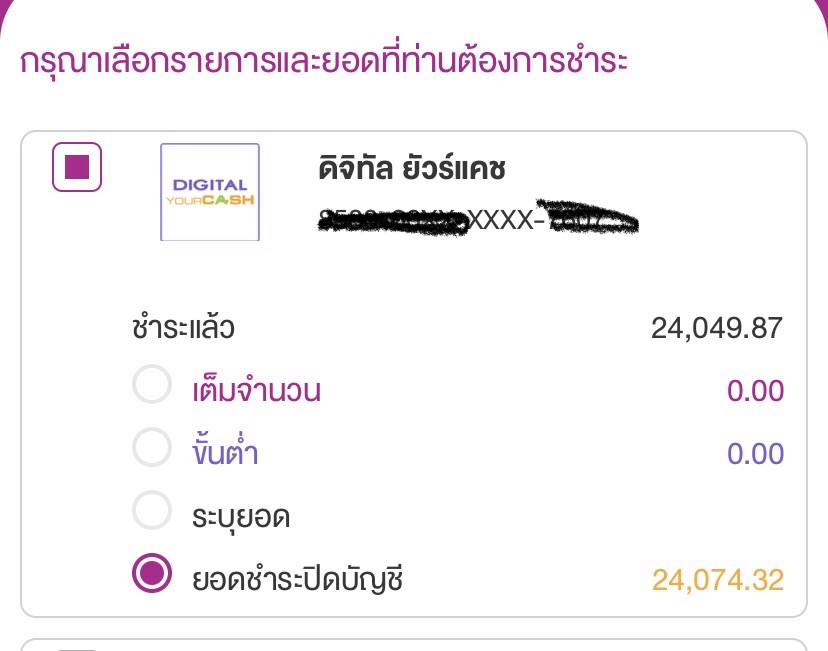Tap the next card's checkbox at bottom
828x651 pixels.
(x=77, y=647)
